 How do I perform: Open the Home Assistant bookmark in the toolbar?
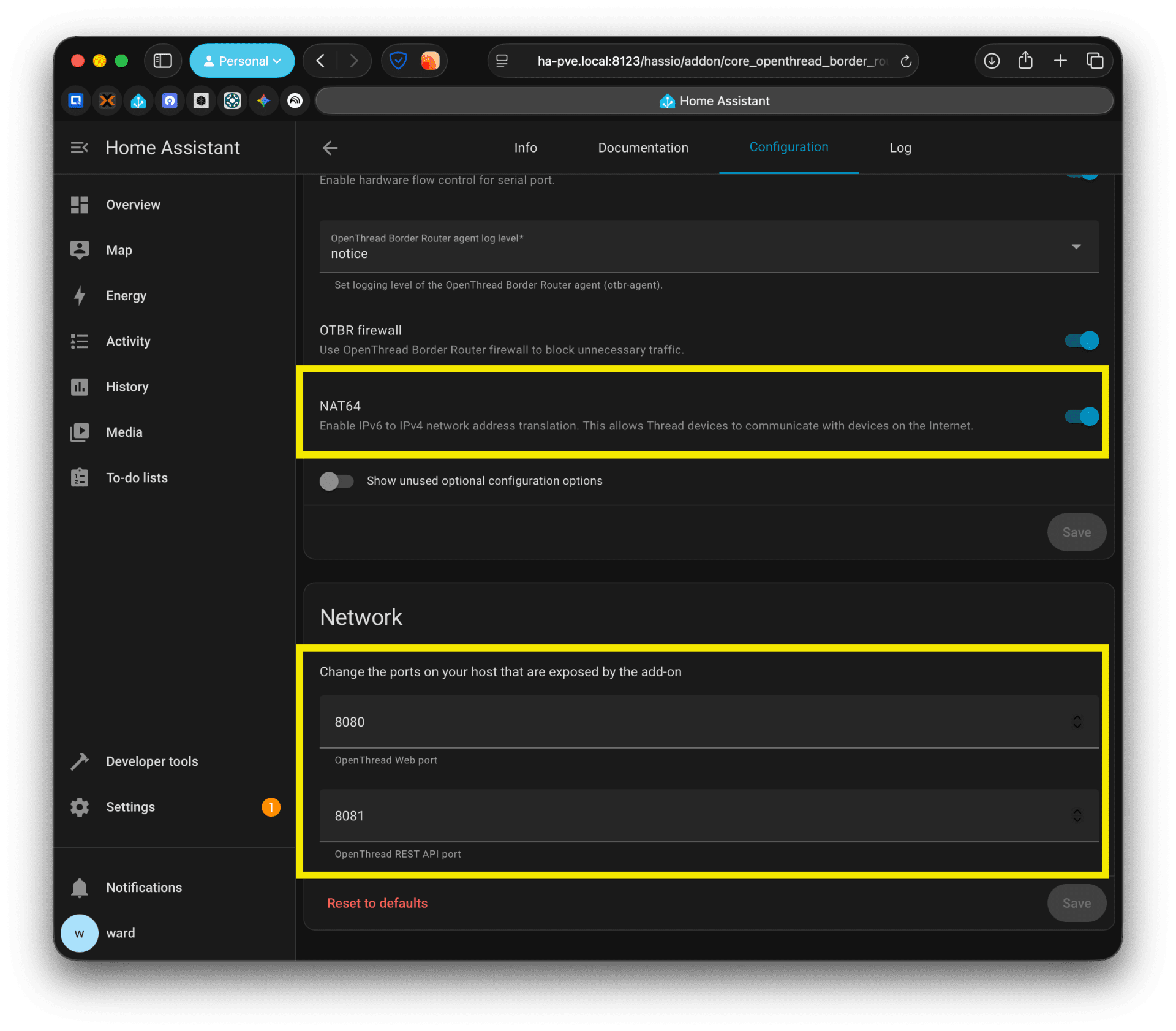(713, 100)
